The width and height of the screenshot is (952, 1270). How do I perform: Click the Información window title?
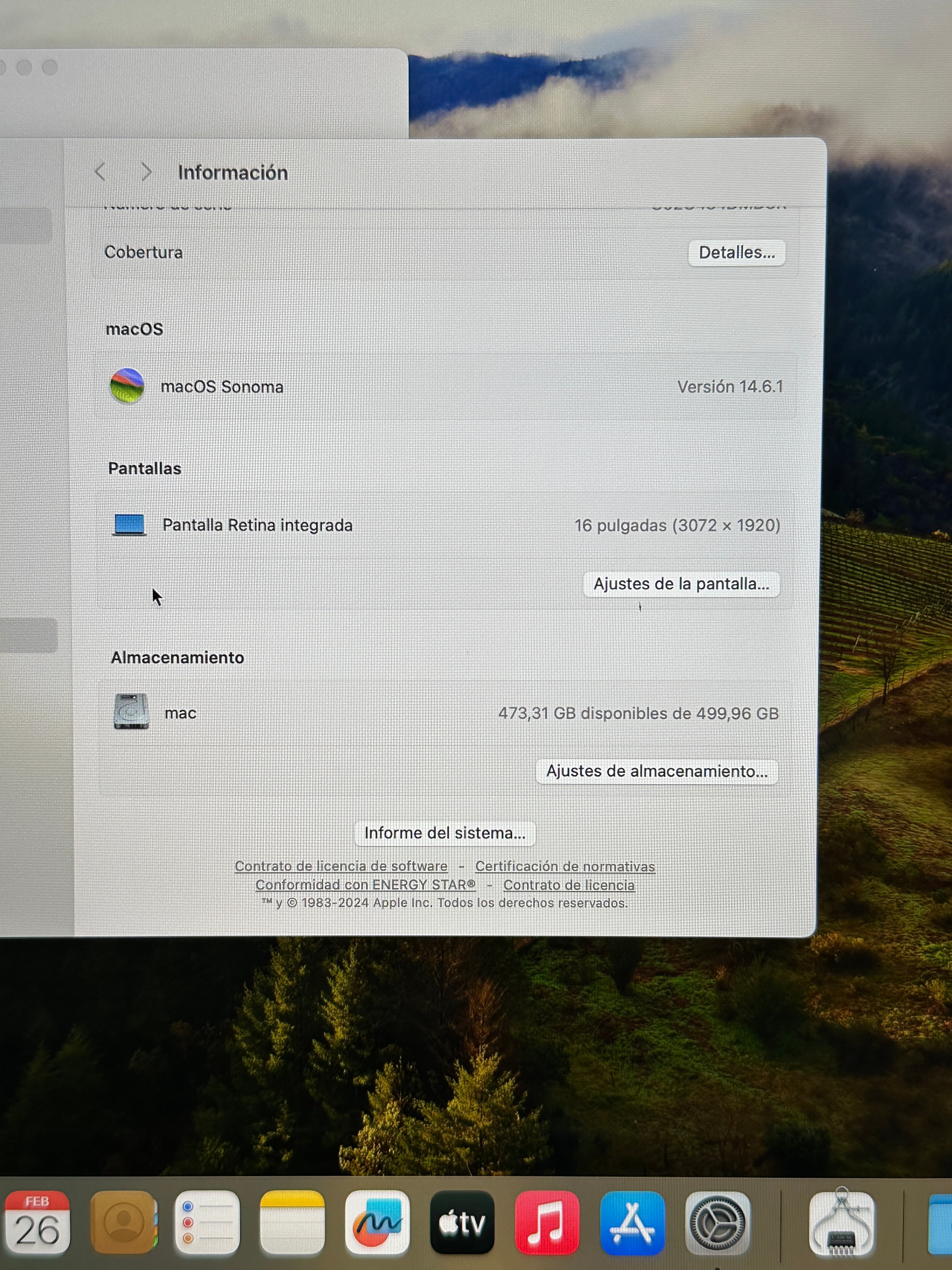[233, 173]
